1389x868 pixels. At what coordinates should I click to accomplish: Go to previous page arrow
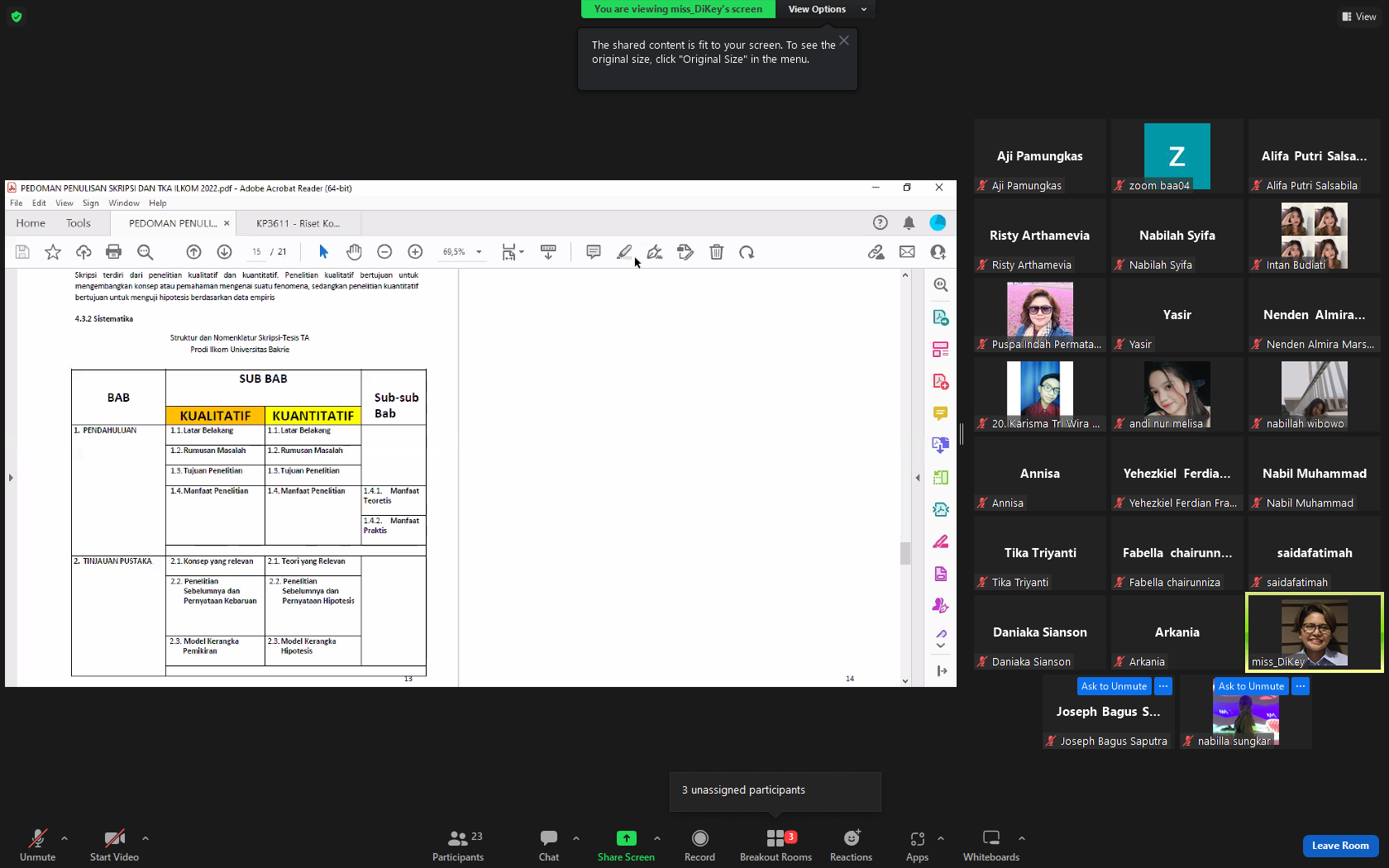(193, 252)
